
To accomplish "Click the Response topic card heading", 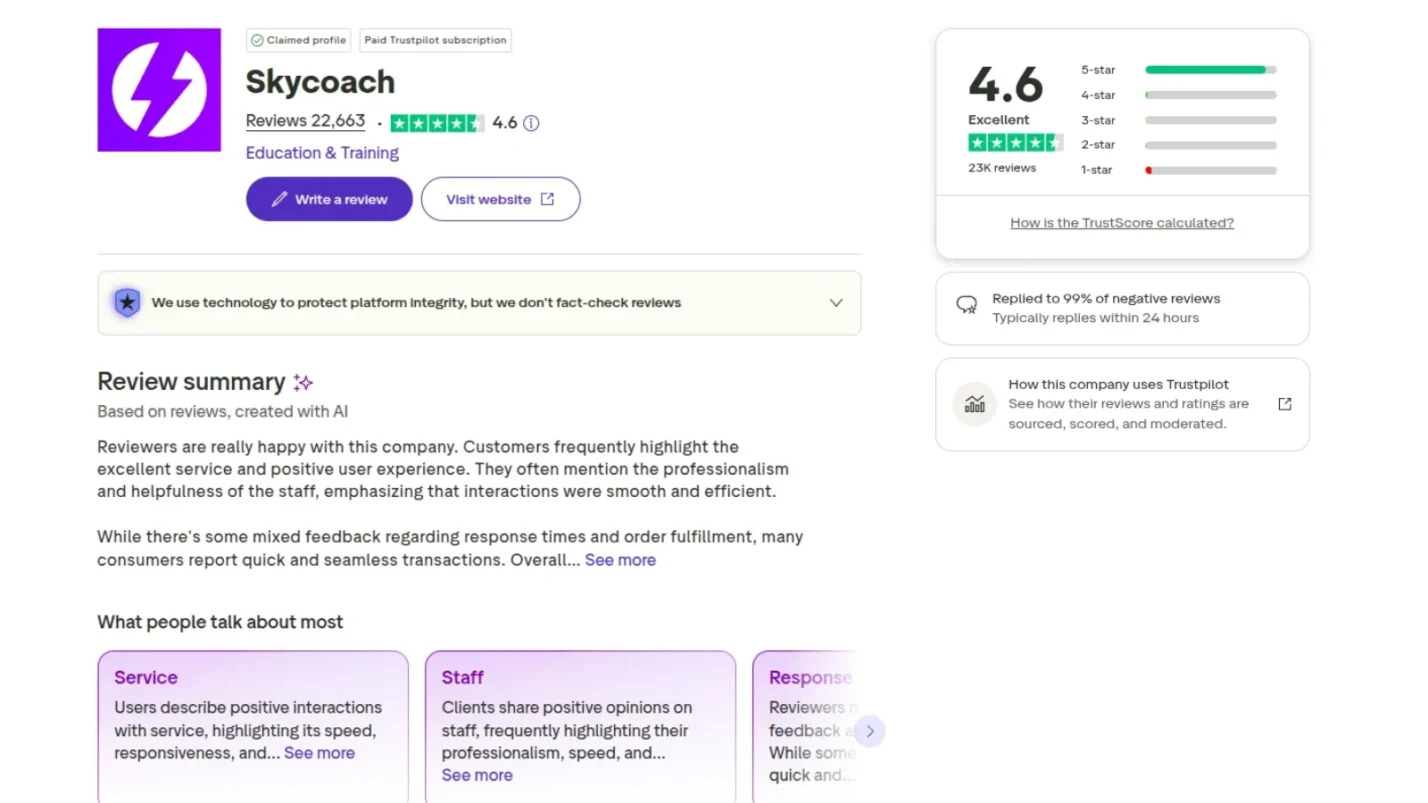I will [x=810, y=677].
